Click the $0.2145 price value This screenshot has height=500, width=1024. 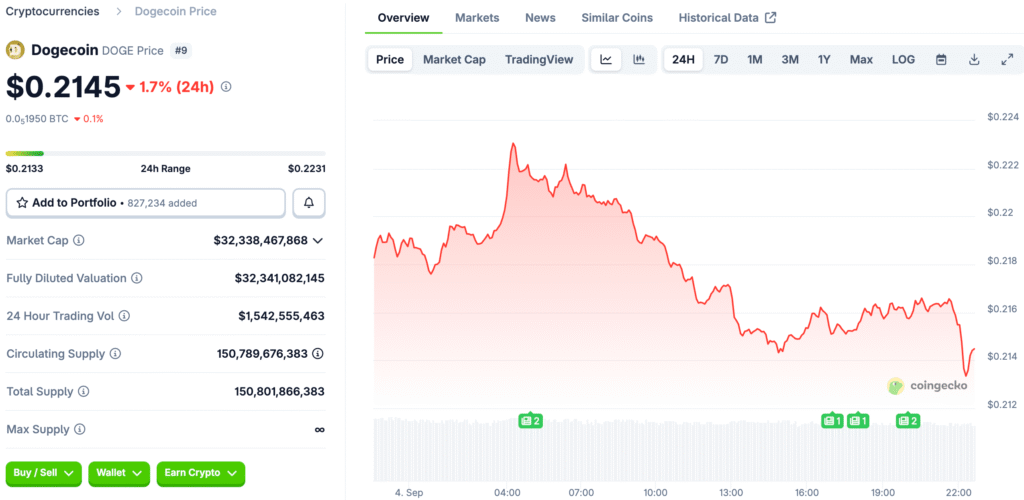[63, 87]
